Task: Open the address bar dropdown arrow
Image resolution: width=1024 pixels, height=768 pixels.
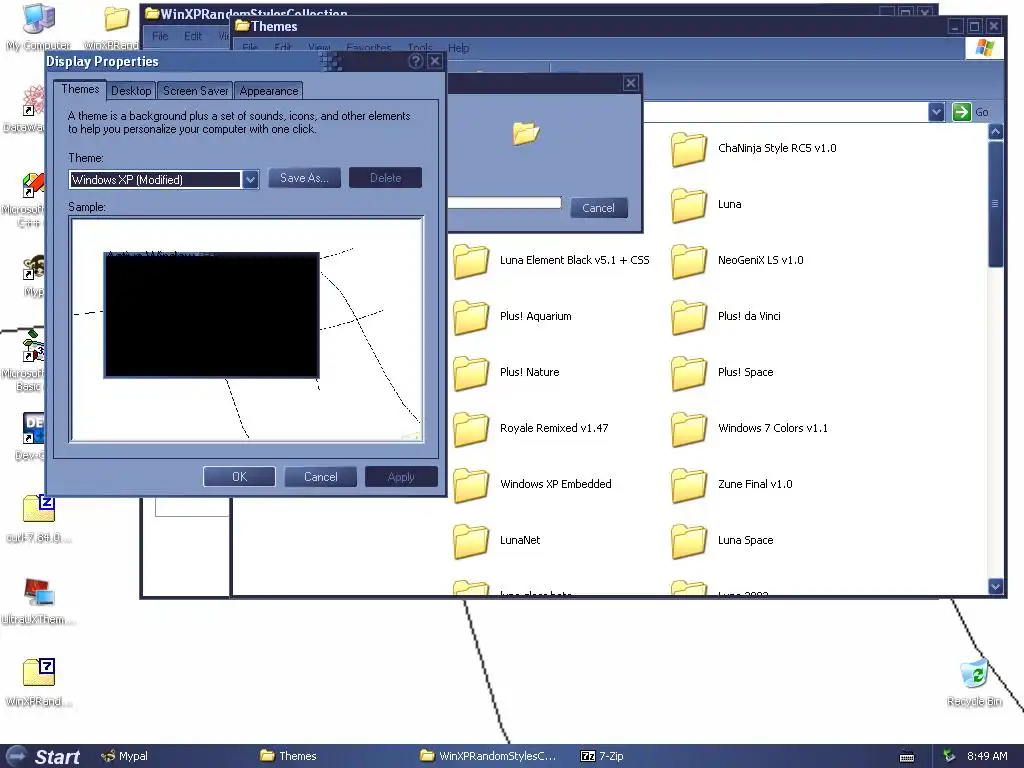Action: (x=936, y=112)
